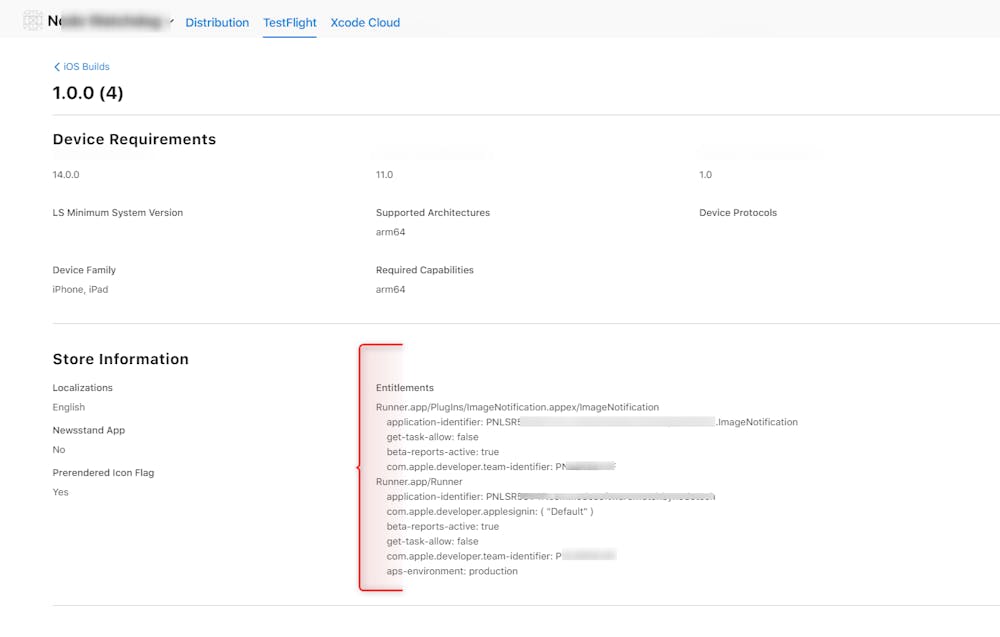1000x637 pixels.
Task: Open the Xcode Cloud tab
Action: (x=365, y=22)
